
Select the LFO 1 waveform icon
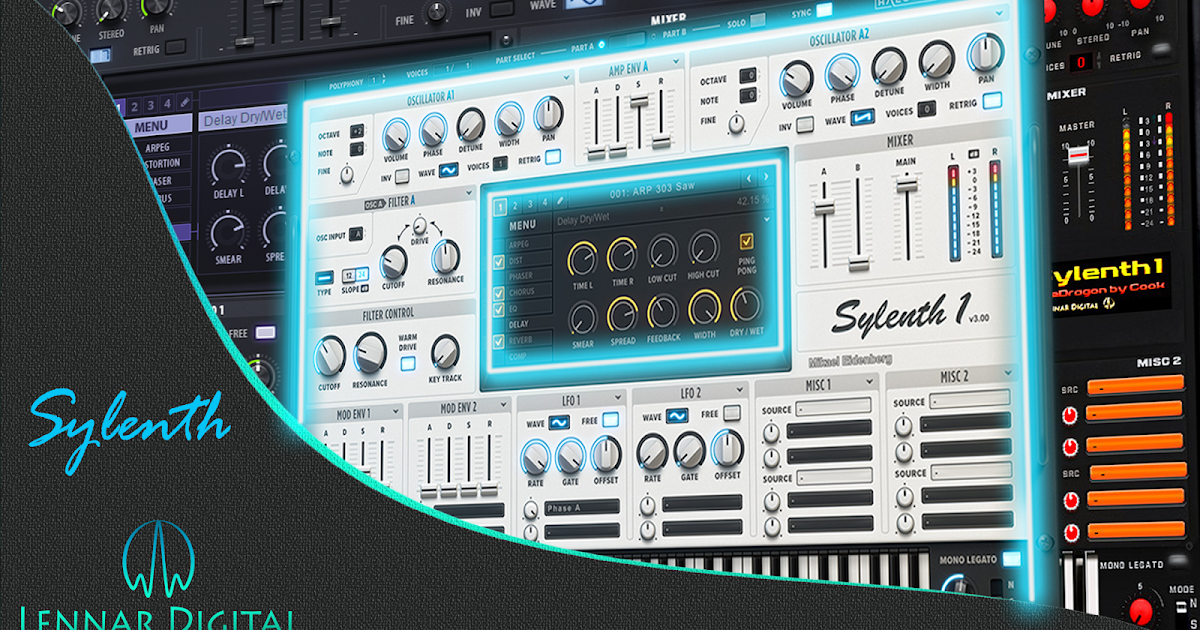[558, 422]
